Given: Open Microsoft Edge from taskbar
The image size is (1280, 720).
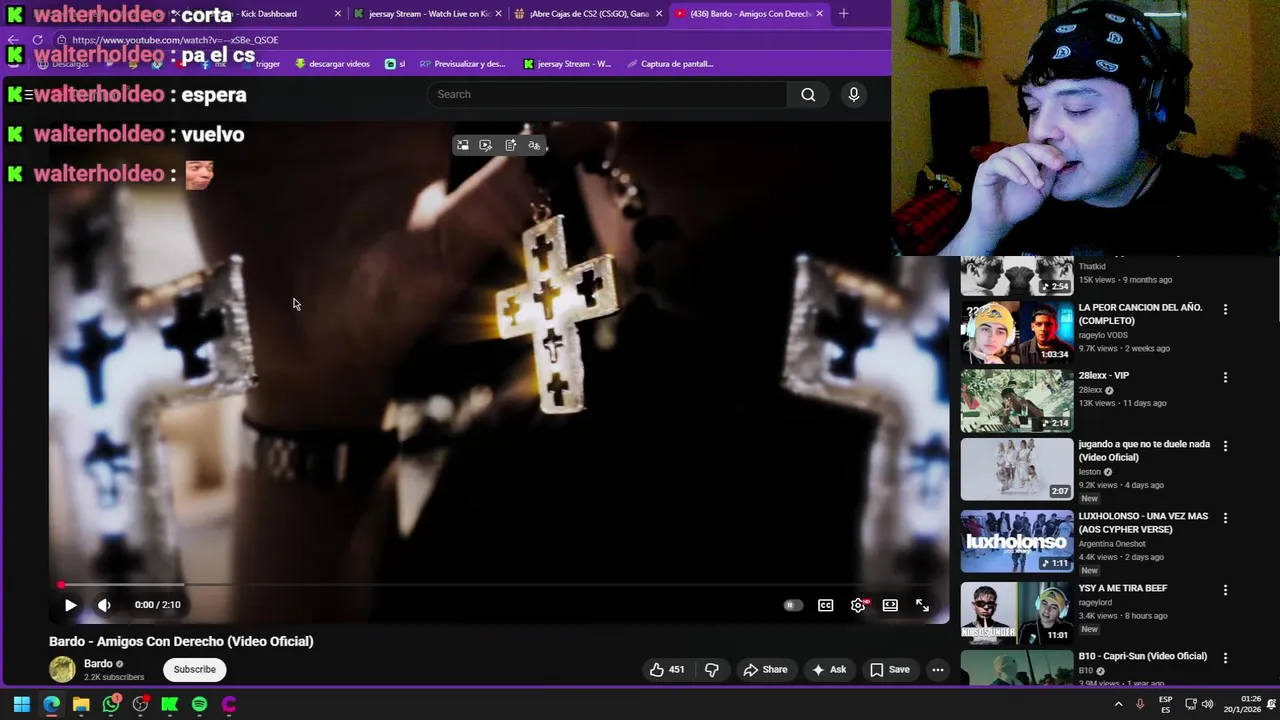Looking at the screenshot, I should pos(51,704).
